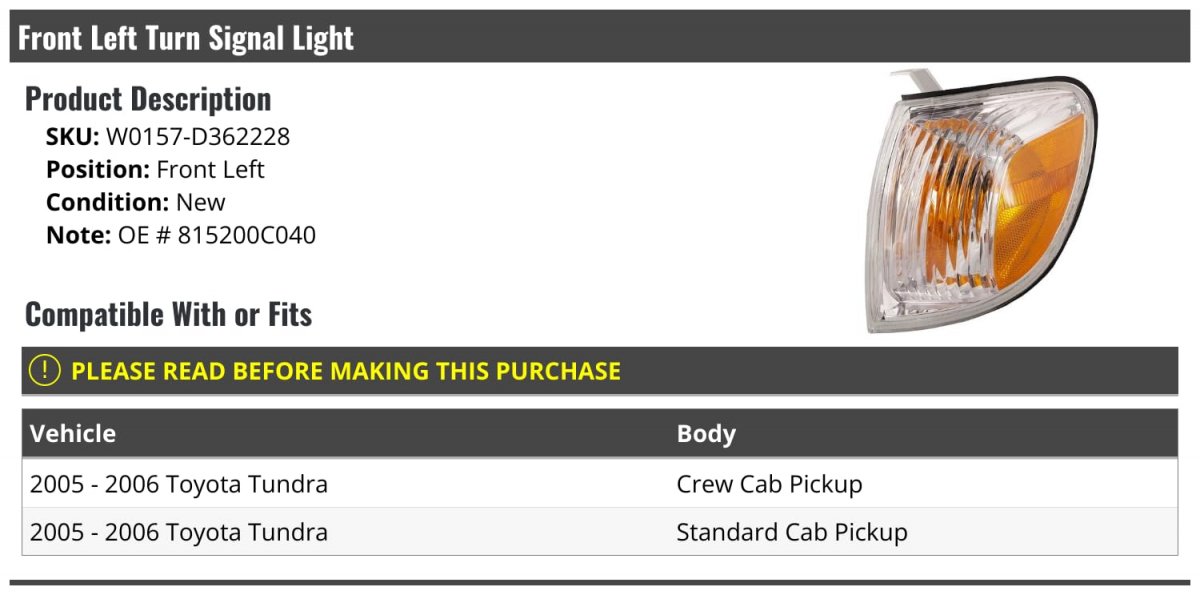Select the second 2005 - 2006 Toyota Tundra row
Viewport: 1200px width, 595px height.
click(x=600, y=532)
